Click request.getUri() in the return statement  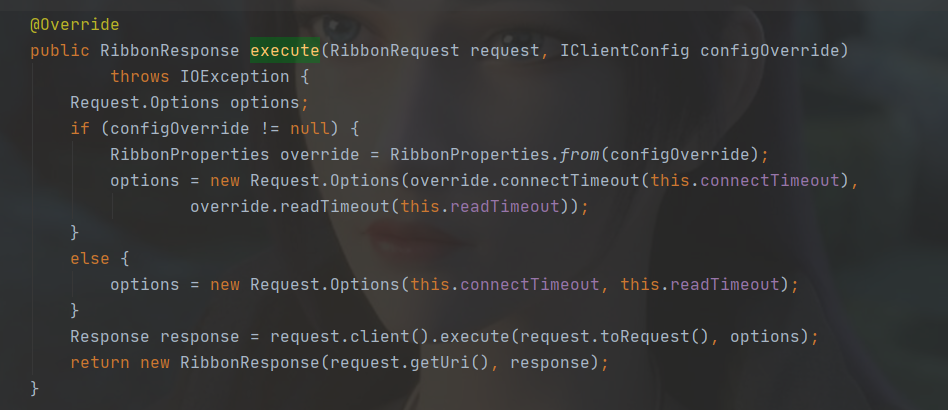pos(410,363)
